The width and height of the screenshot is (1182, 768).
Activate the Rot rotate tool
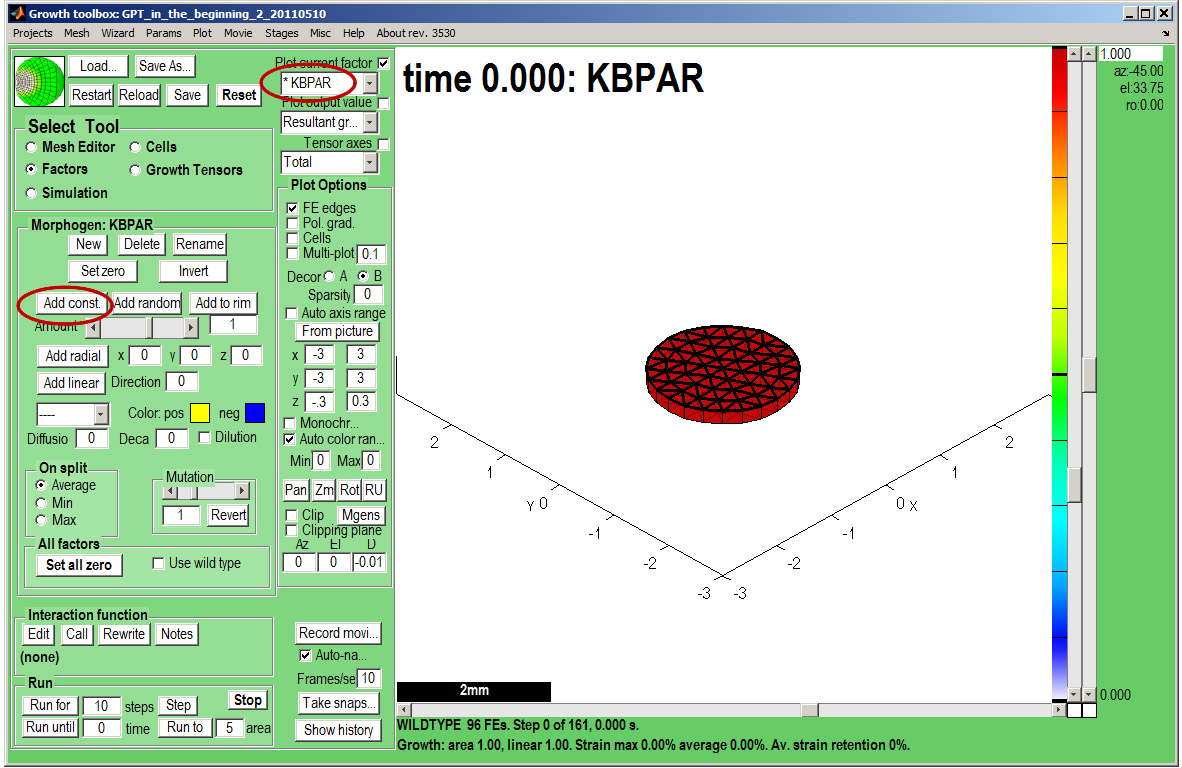click(349, 490)
